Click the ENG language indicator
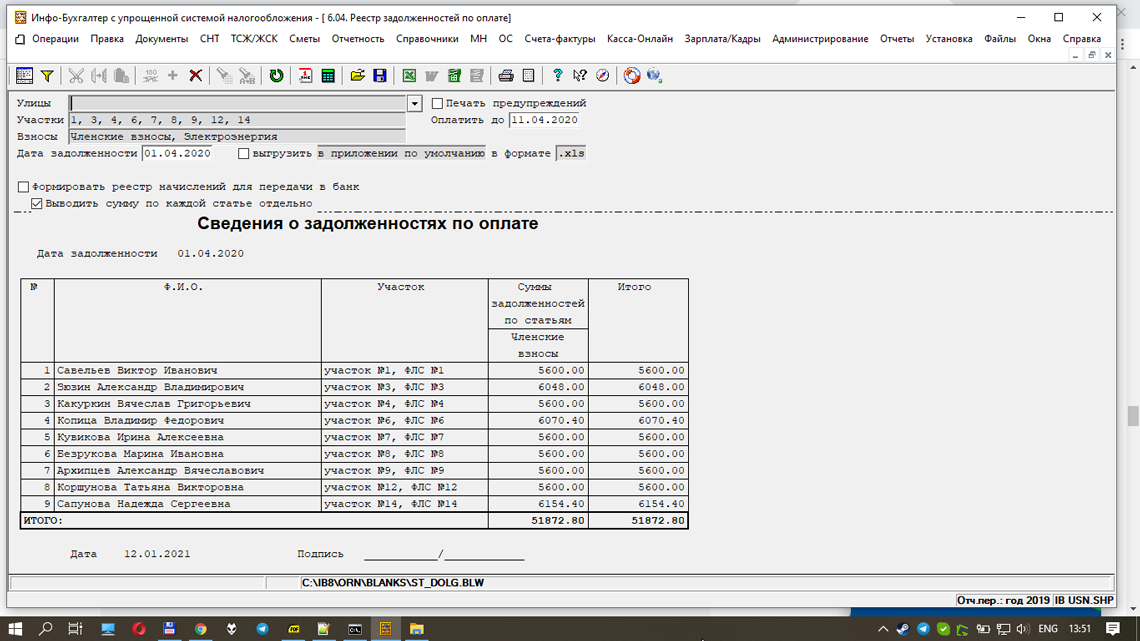The height and width of the screenshot is (641, 1140). pos(1048,629)
